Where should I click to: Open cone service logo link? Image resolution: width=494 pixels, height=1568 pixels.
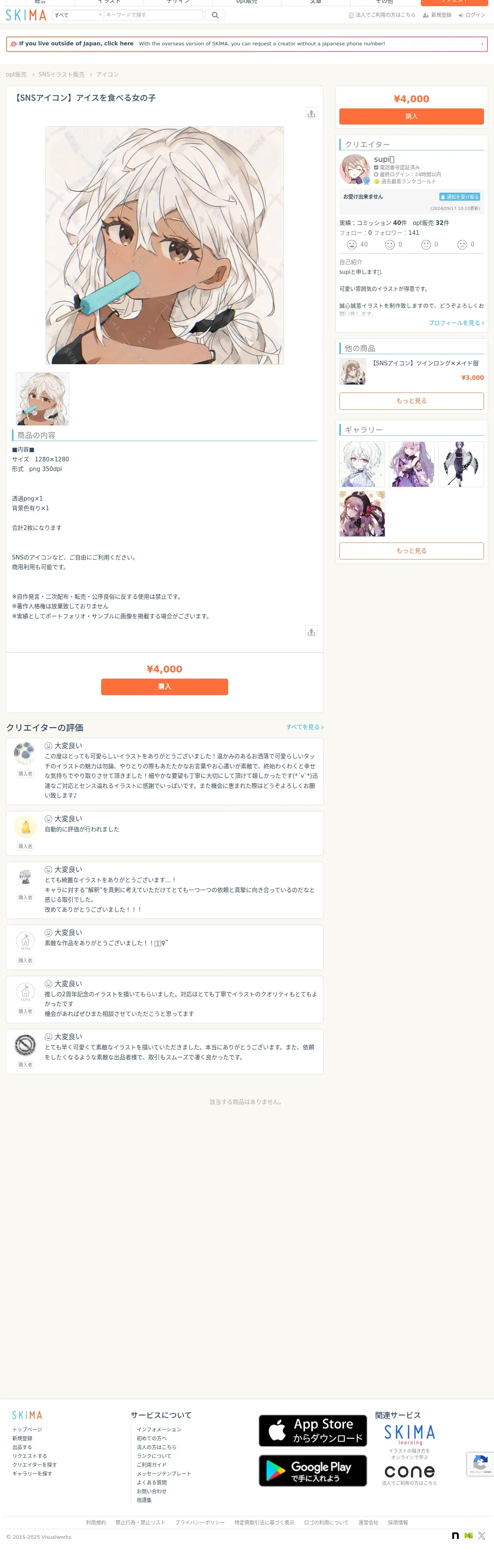pos(409,1472)
